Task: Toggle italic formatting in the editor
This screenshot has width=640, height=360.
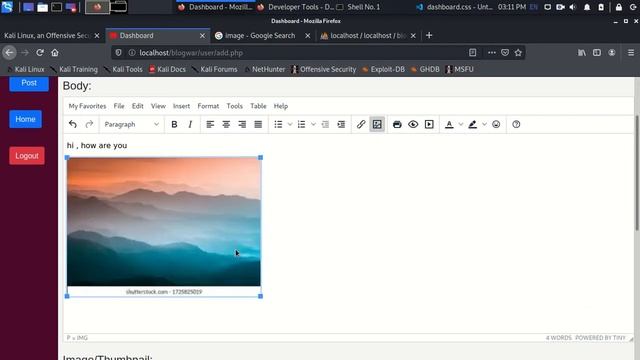Action: coord(190,124)
